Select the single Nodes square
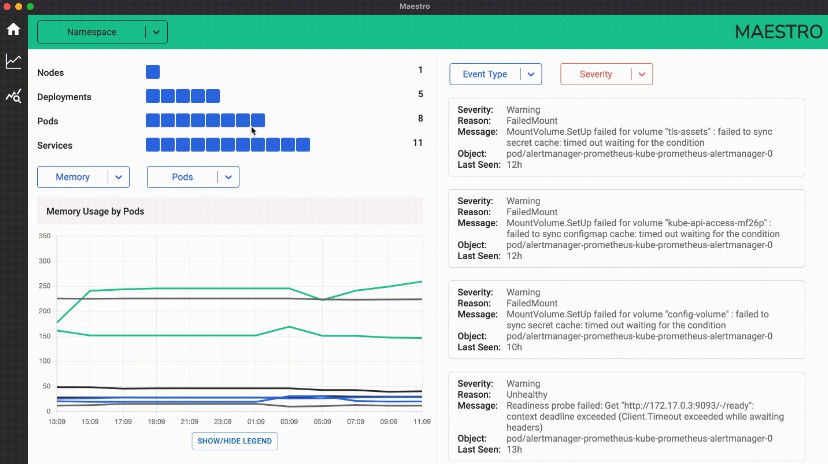Screen dimensions: 828x464 153,72
